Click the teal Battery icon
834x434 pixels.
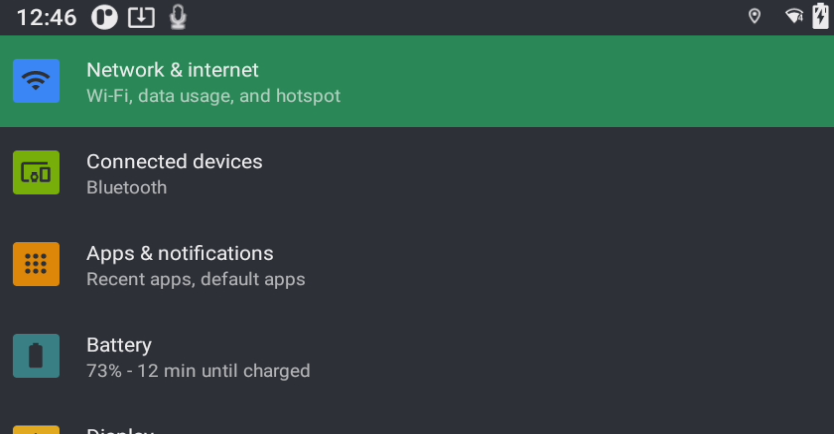[x=36, y=356]
